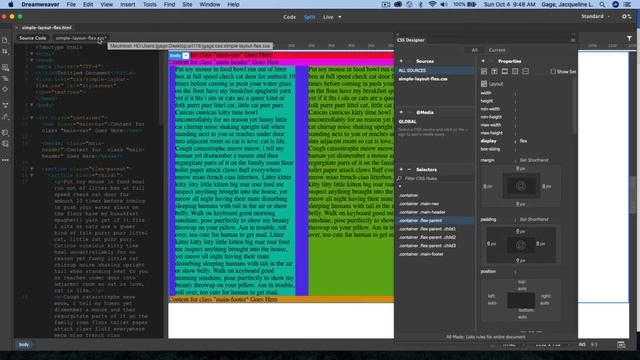Image resolution: width=640 pixels, height=360 pixels.
Task: Switch CSS Designer to All mode
Action: (474, 50)
